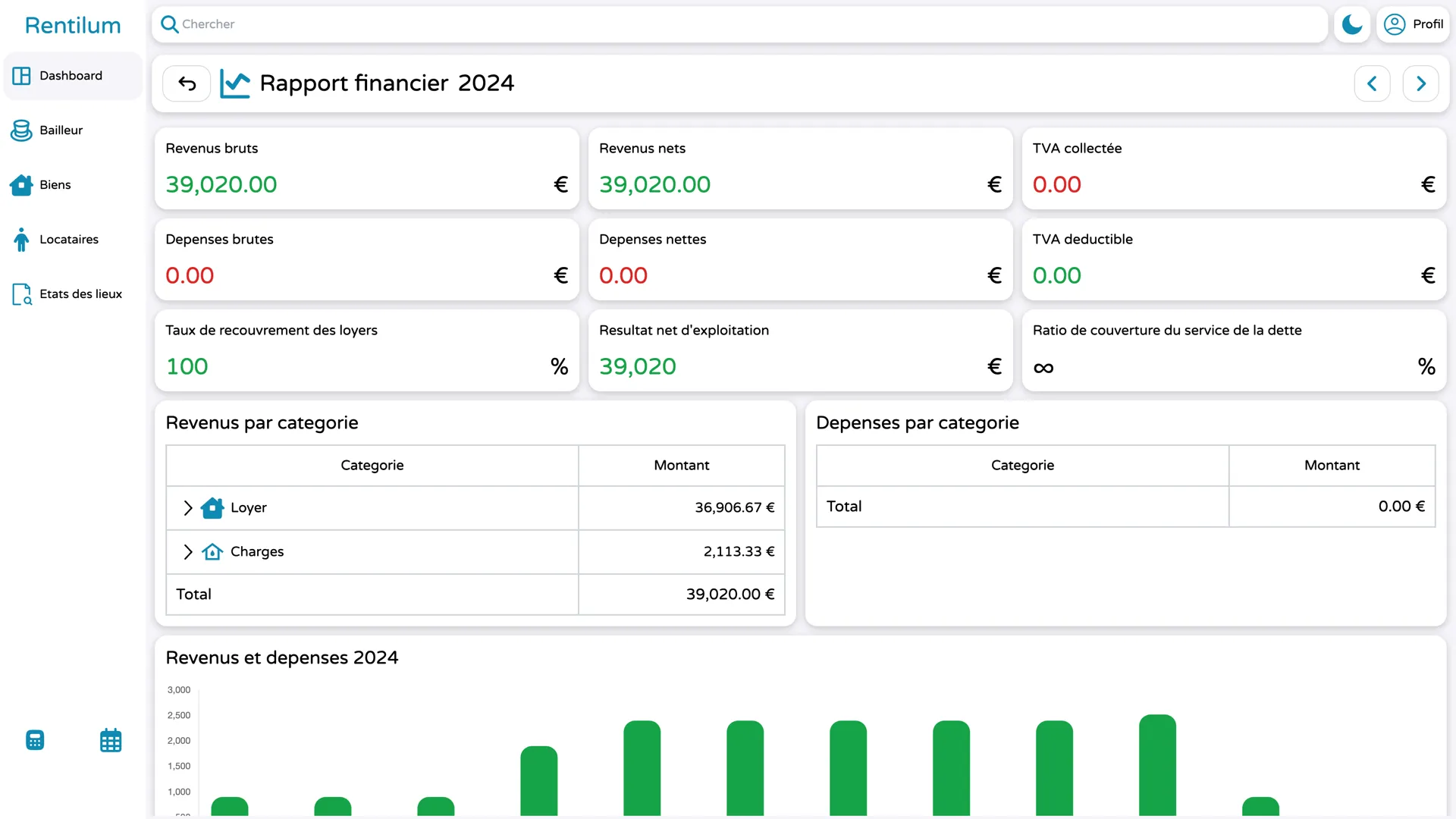1456x819 pixels.
Task: Click the Charges house outline icon
Action: (212, 551)
